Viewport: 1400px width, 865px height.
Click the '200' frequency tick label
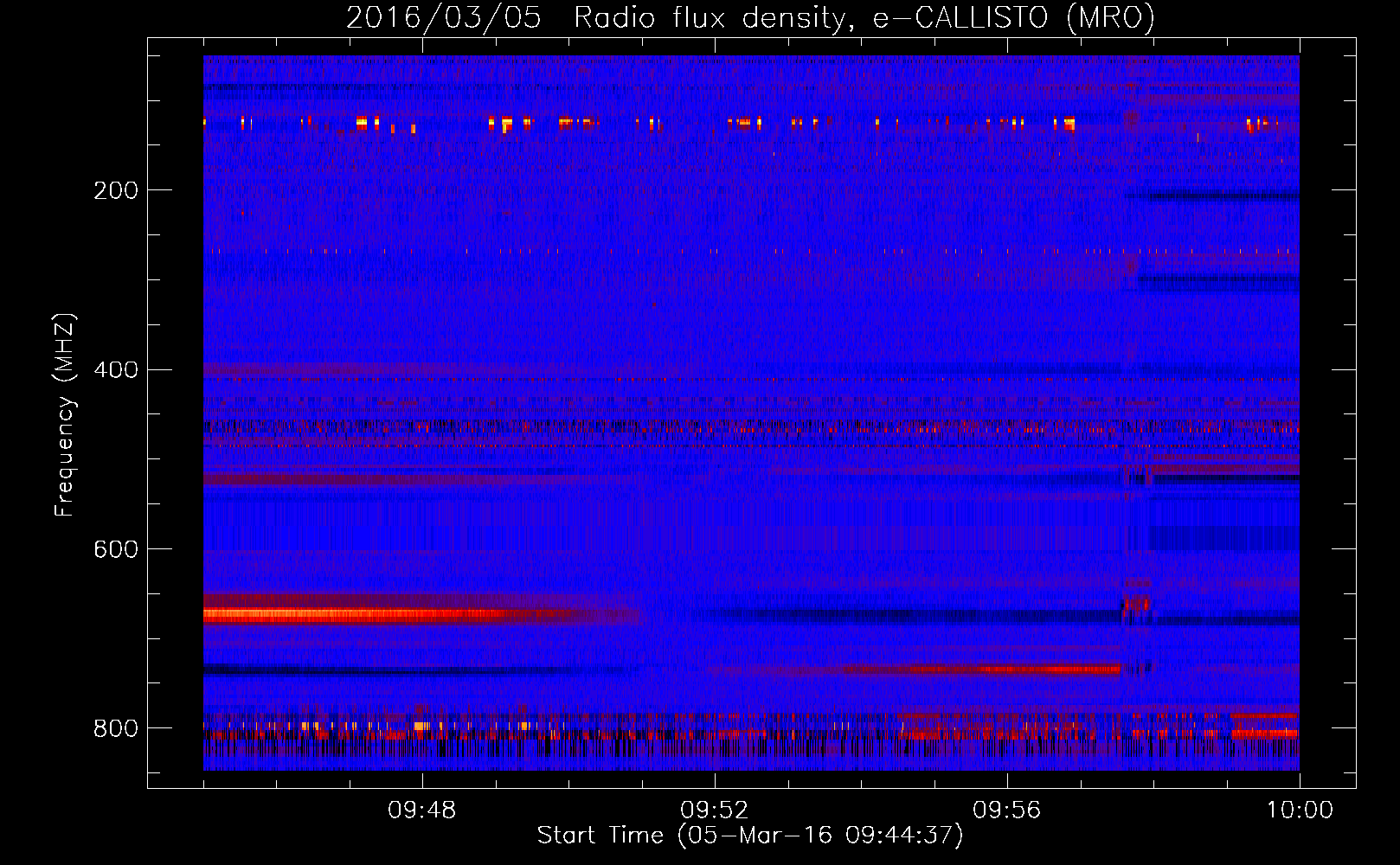tap(116, 190)
